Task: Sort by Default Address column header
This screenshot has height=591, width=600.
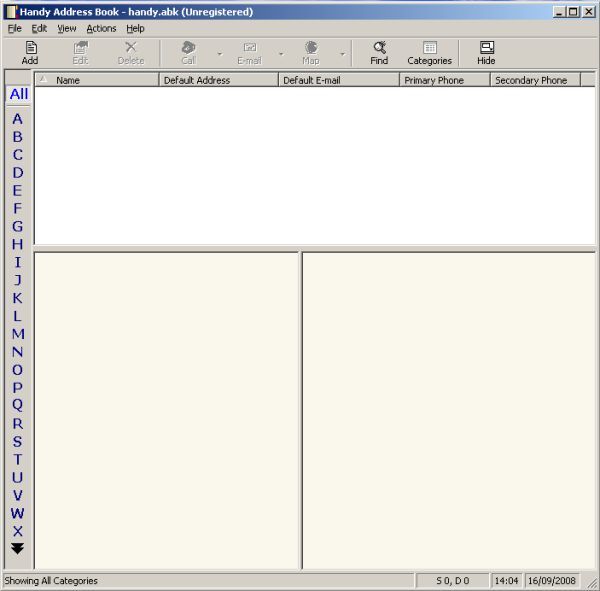Action: click(218, 80)
